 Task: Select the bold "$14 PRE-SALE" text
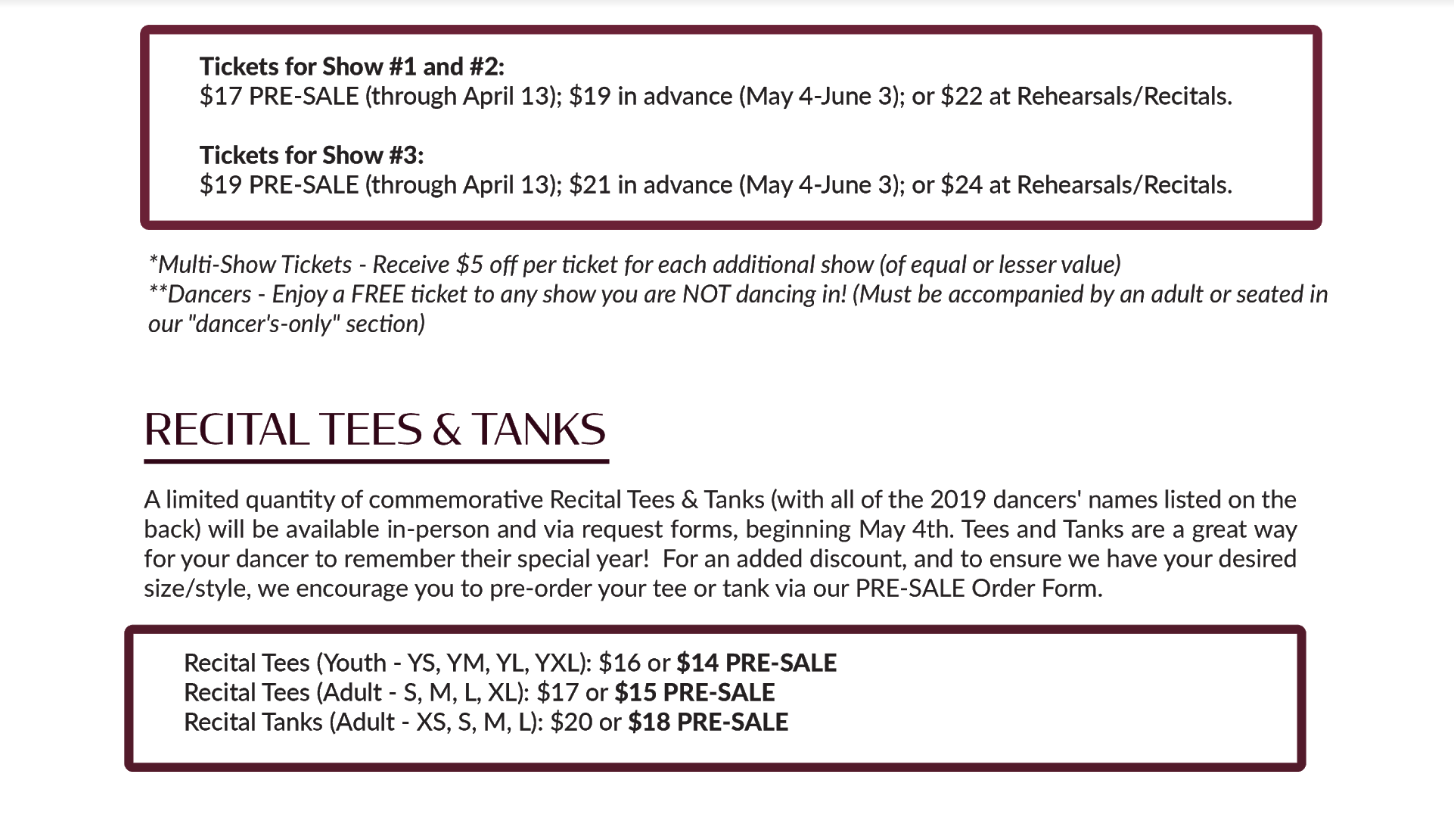(x=756, y=663)
